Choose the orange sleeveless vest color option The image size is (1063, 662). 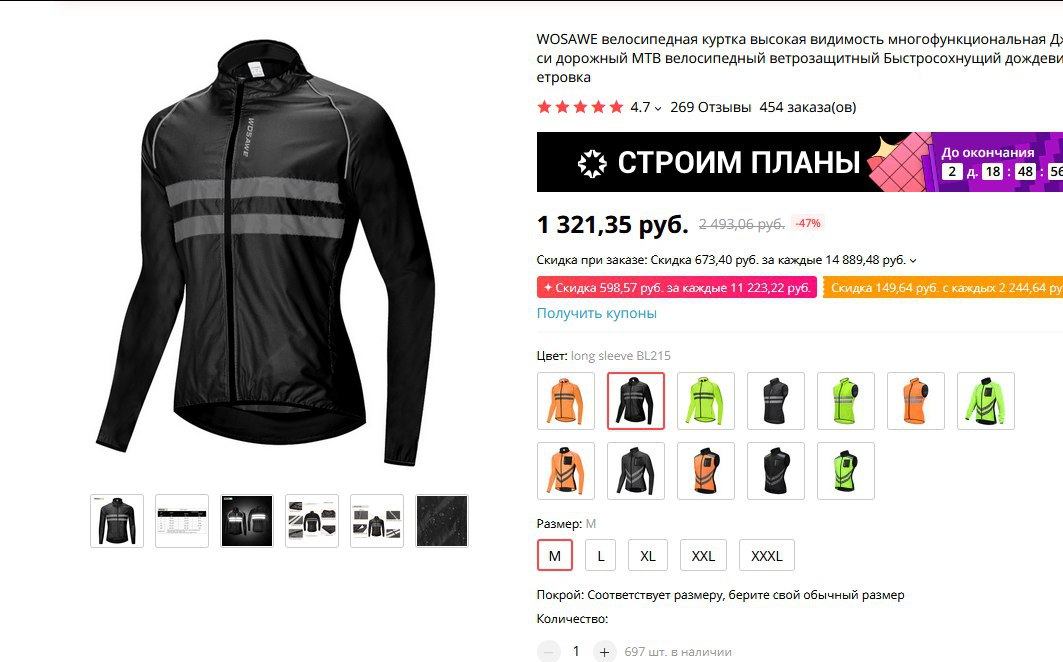click(915, 401)
